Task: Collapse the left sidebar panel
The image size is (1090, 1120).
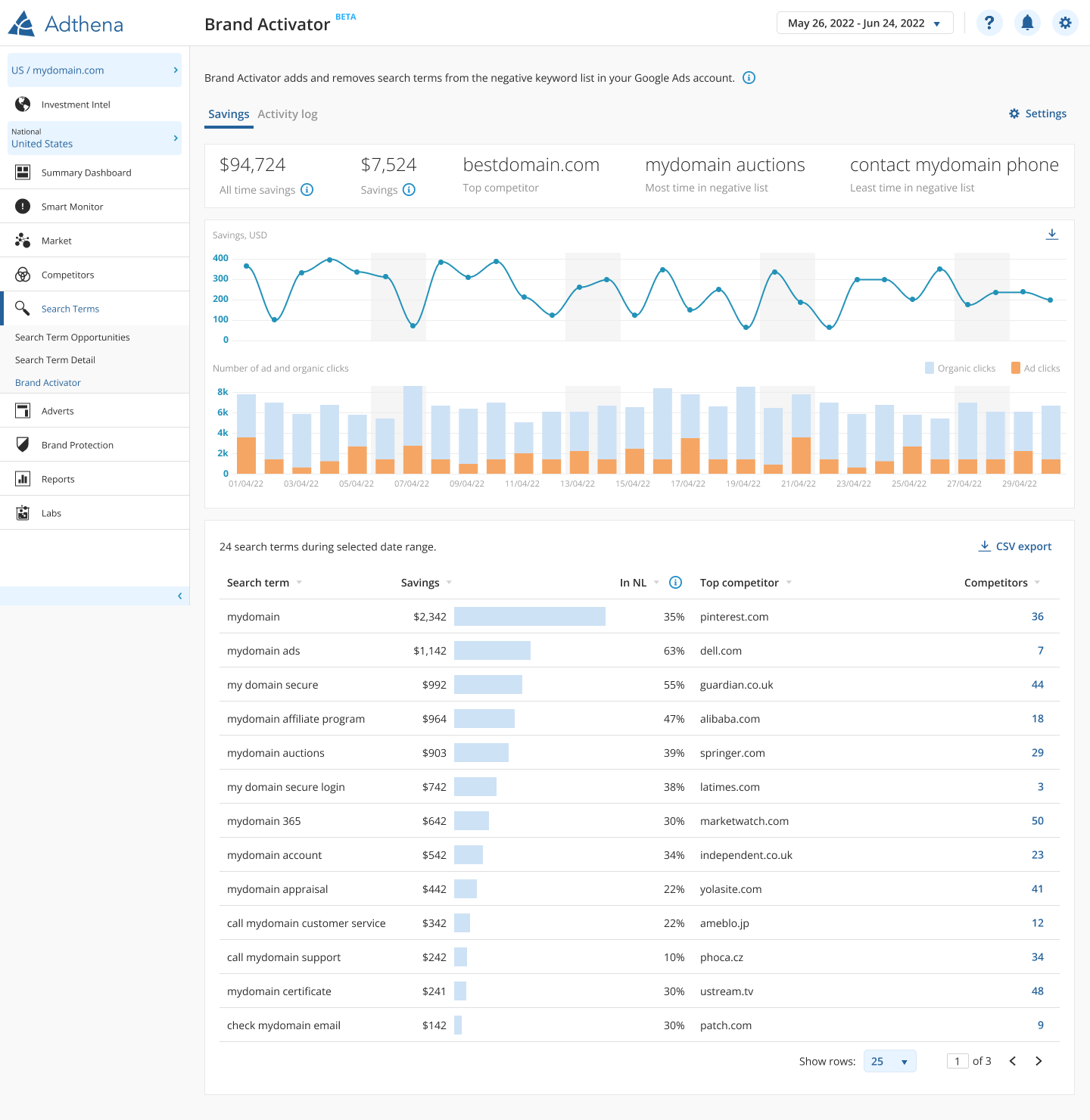Action: [x=179, y=596]
